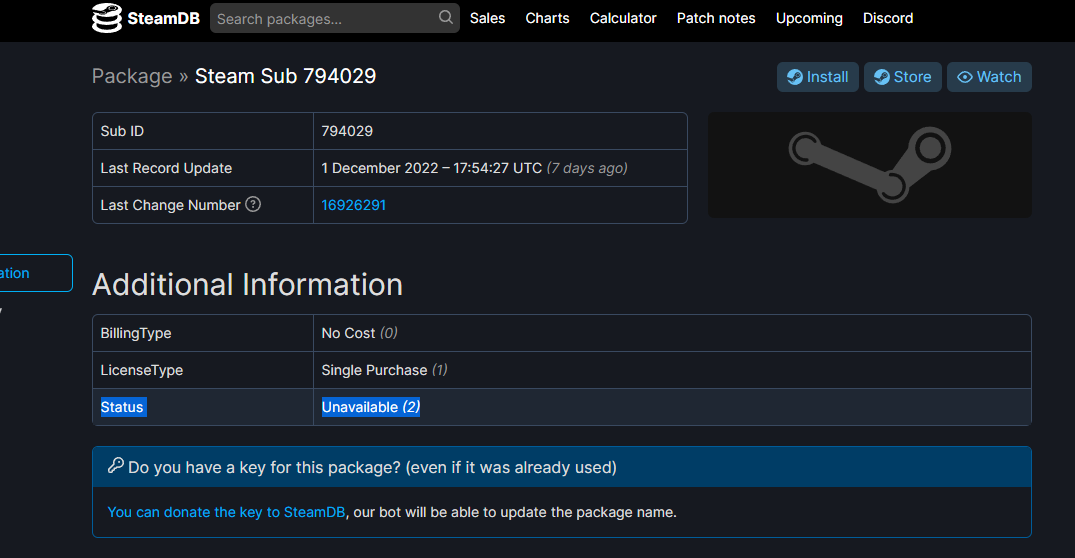Click the BillingType row label
The height and width of the screenshot is (558, 1075).
click(x=136, y=333)
